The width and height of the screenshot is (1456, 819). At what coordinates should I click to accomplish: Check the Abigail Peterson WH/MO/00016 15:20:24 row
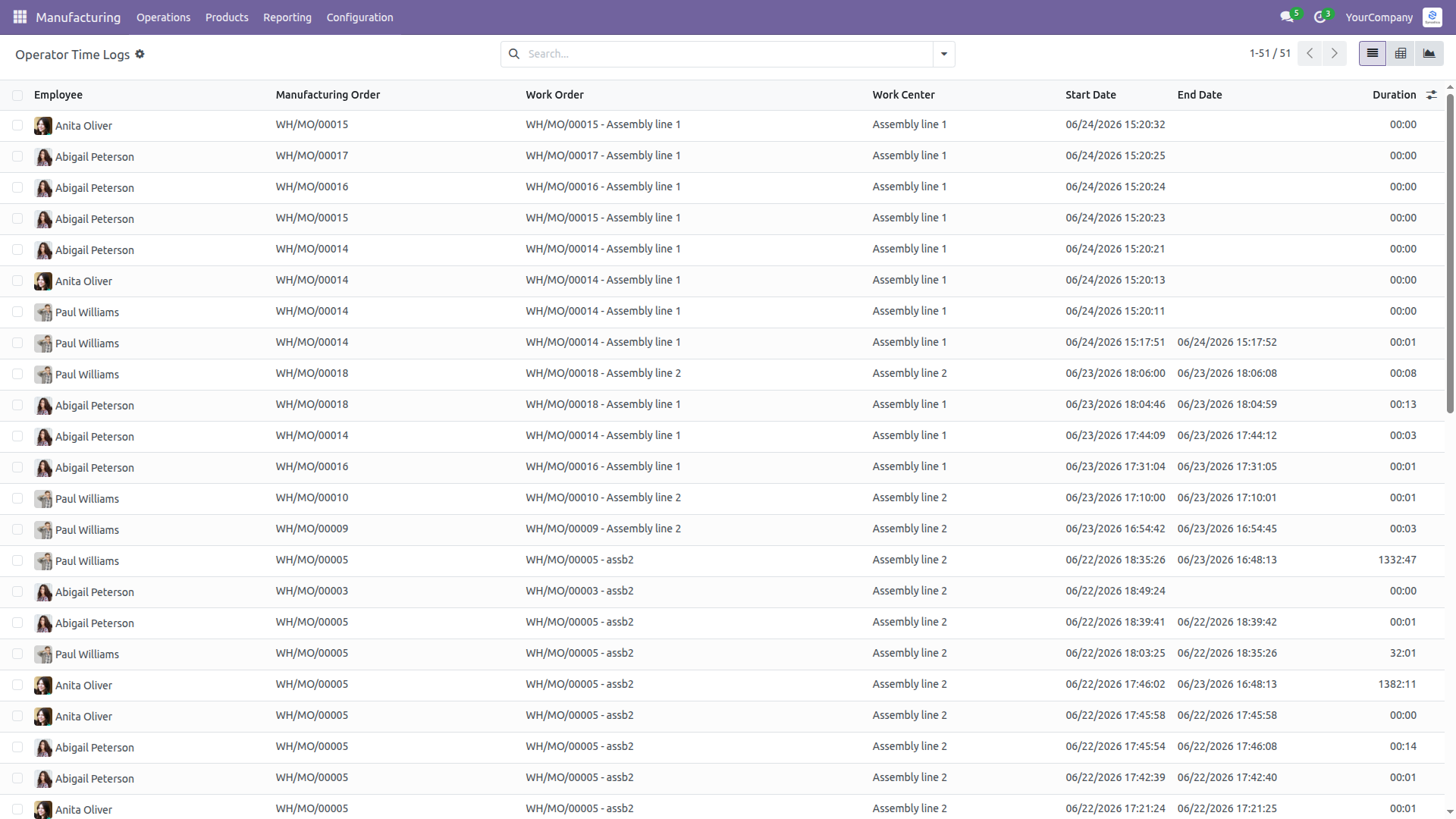[x=17, y=187]
